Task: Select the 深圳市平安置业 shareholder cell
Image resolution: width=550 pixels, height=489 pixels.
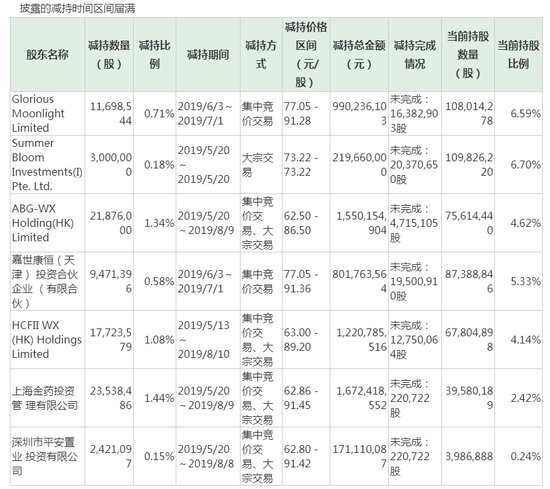Action: (x=47, y=456)
